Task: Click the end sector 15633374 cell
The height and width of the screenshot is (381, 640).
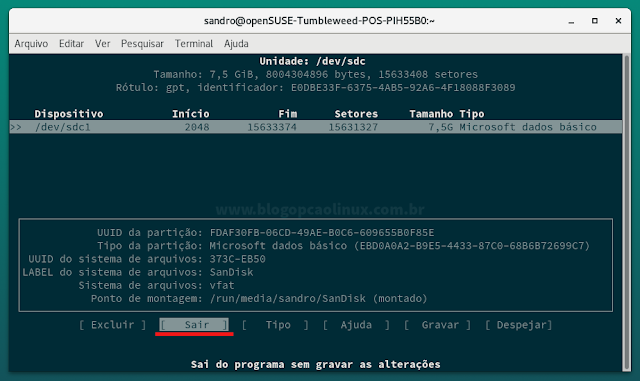Action: [x=272, y=127]
